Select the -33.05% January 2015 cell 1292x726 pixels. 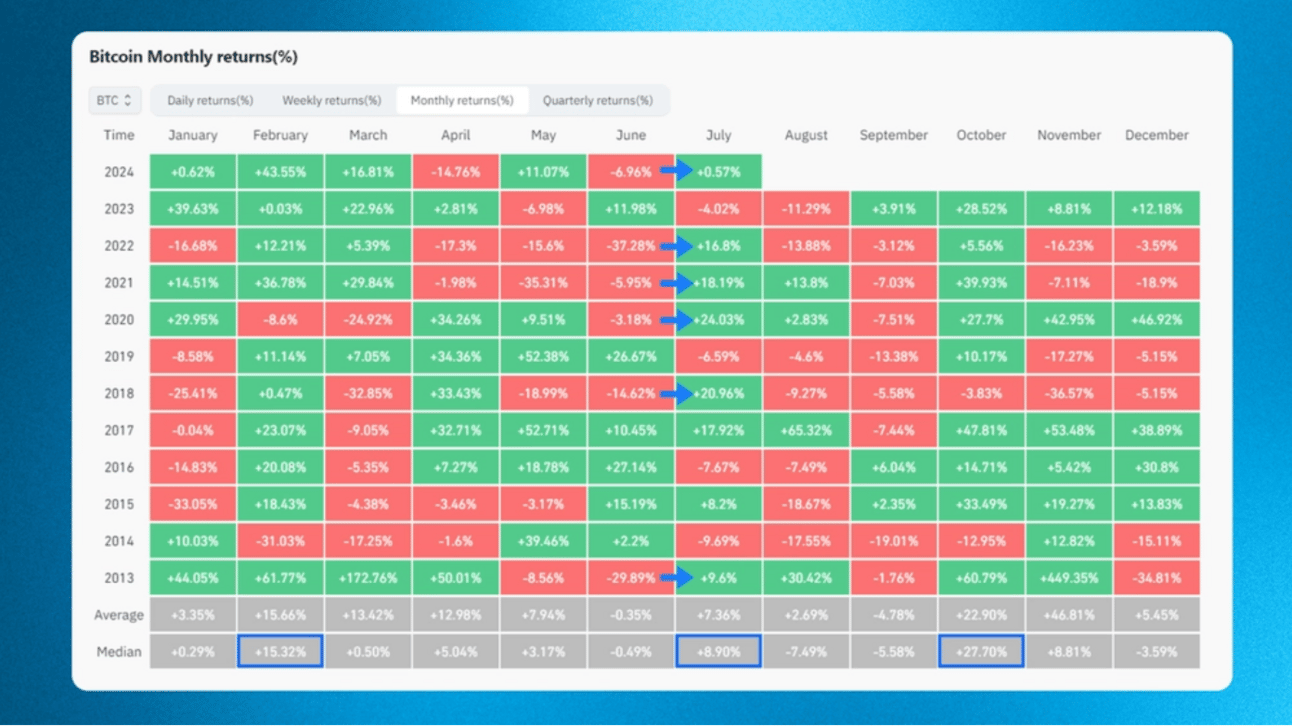coord(193,504)
